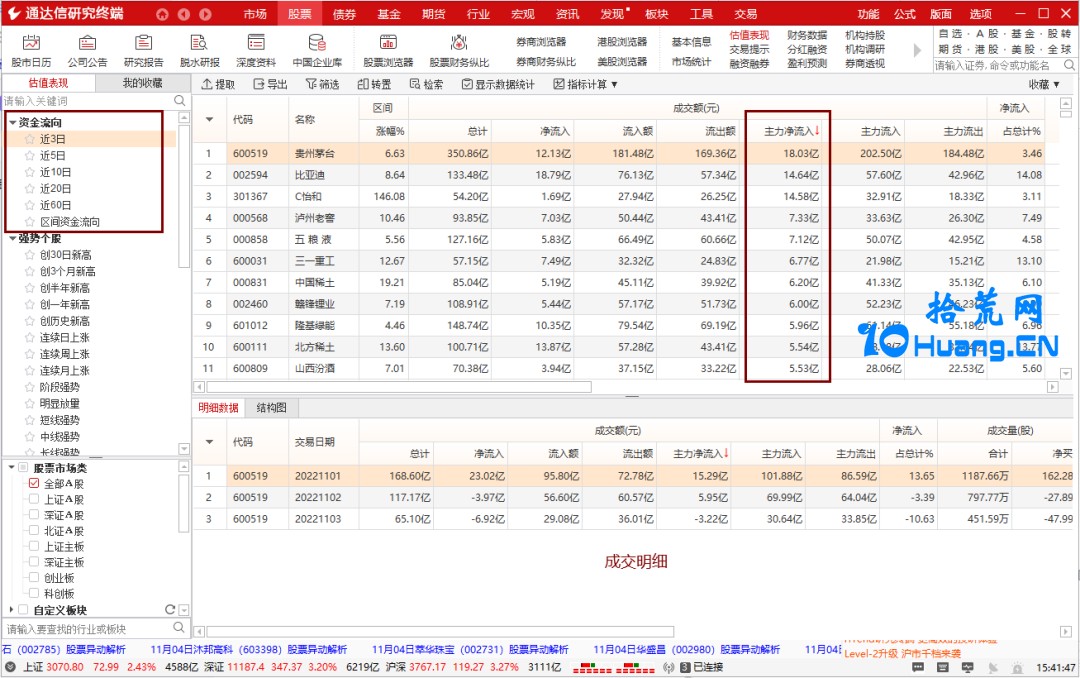Focus the 请输入证券,命令或功能名 command input
Screen dimensions: 1080x678
(x=997, y=65)
